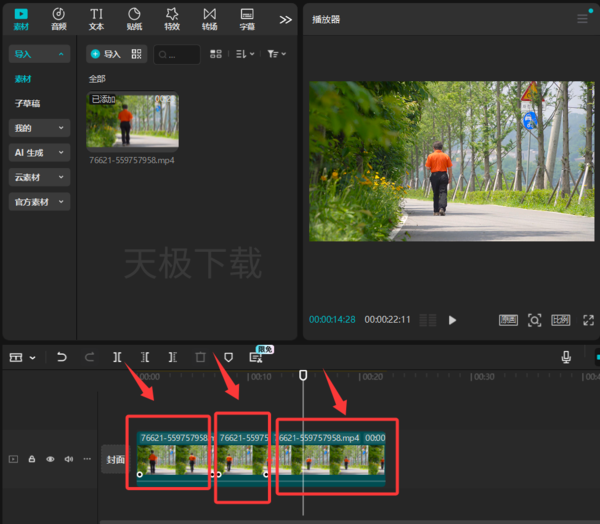Toggle the 原画 original quality button
Screen dimensions: 600x524
509,320
